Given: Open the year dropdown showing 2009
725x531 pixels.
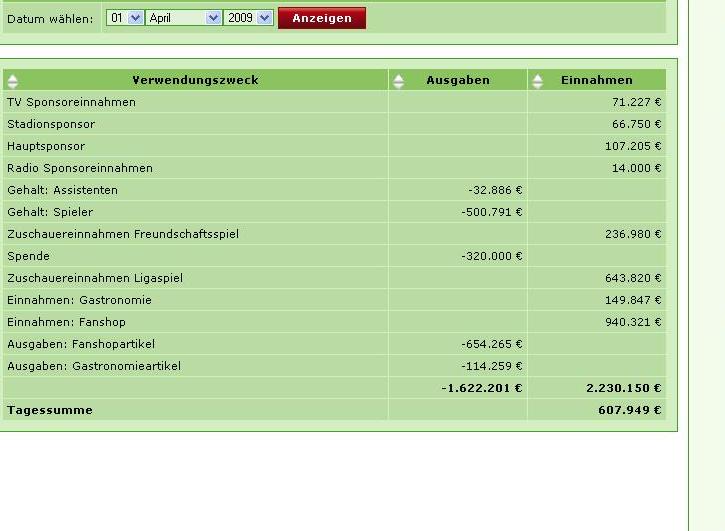Looking at the screenshot, I should (249, 18).
